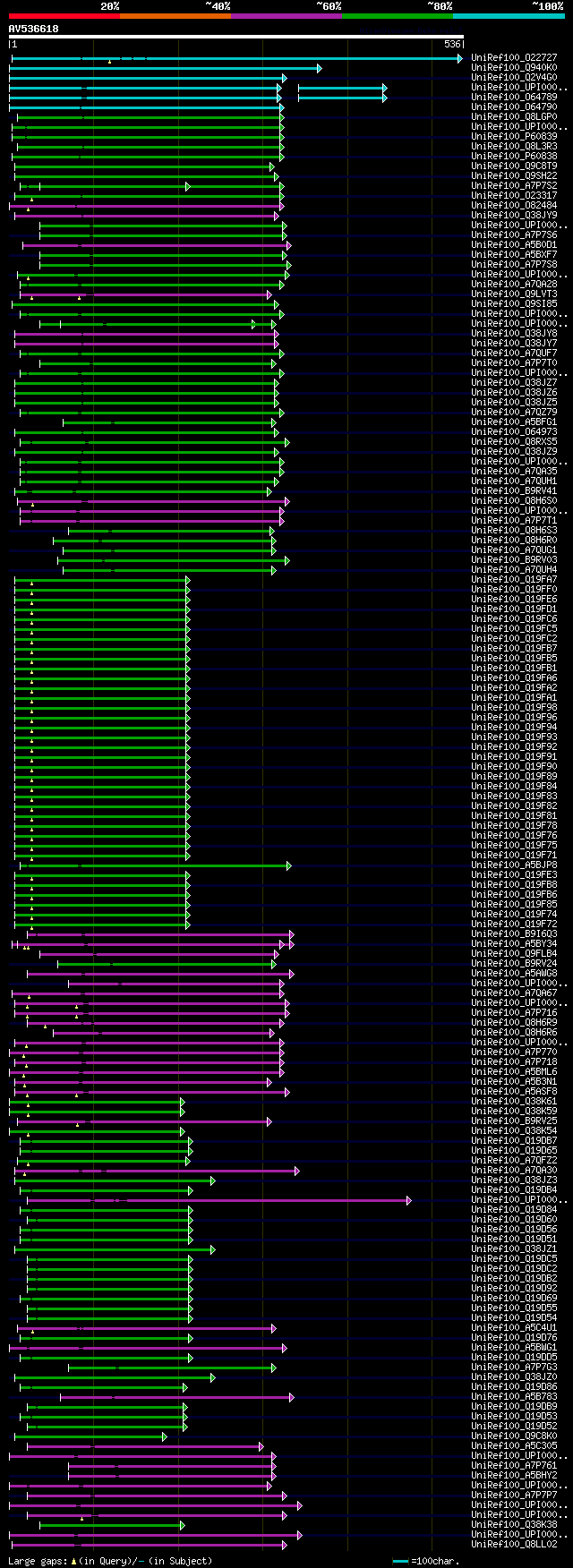Click label UniRef100_A7QZ79
Image resolution: width=573 pixels, height=1568 pixels.
514,413
